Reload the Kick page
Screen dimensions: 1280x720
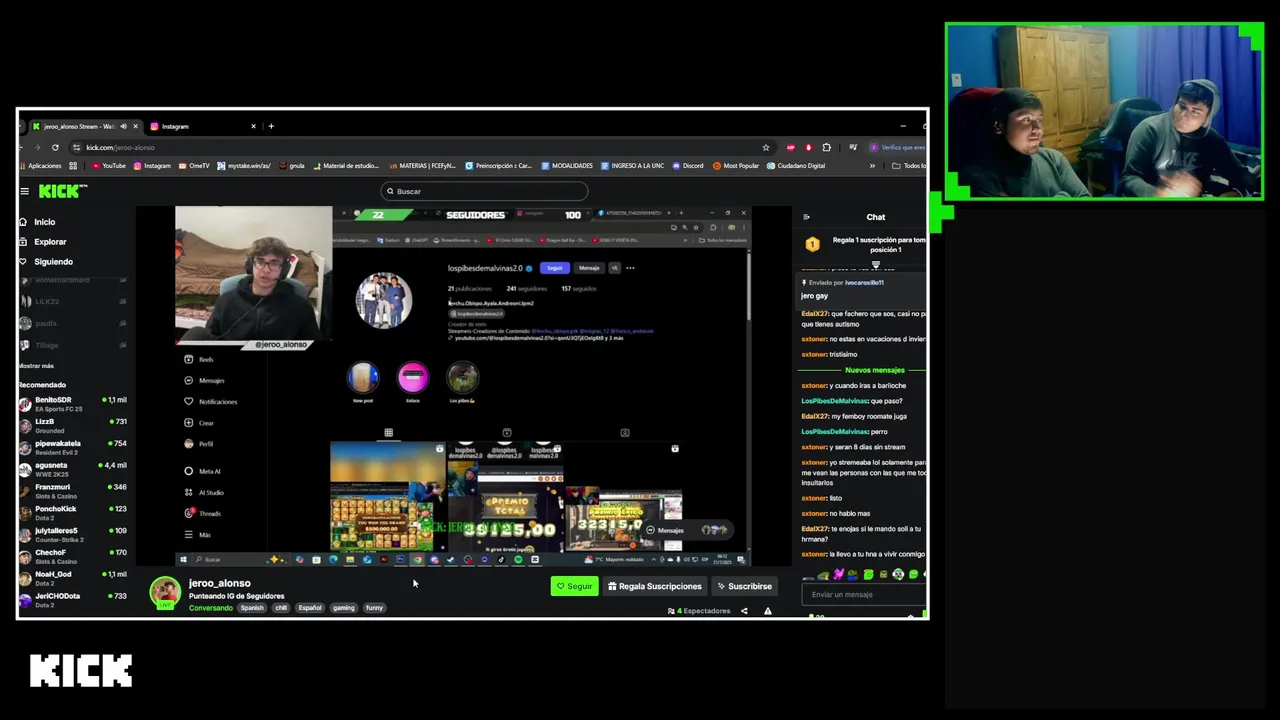[x=55, y=147]
